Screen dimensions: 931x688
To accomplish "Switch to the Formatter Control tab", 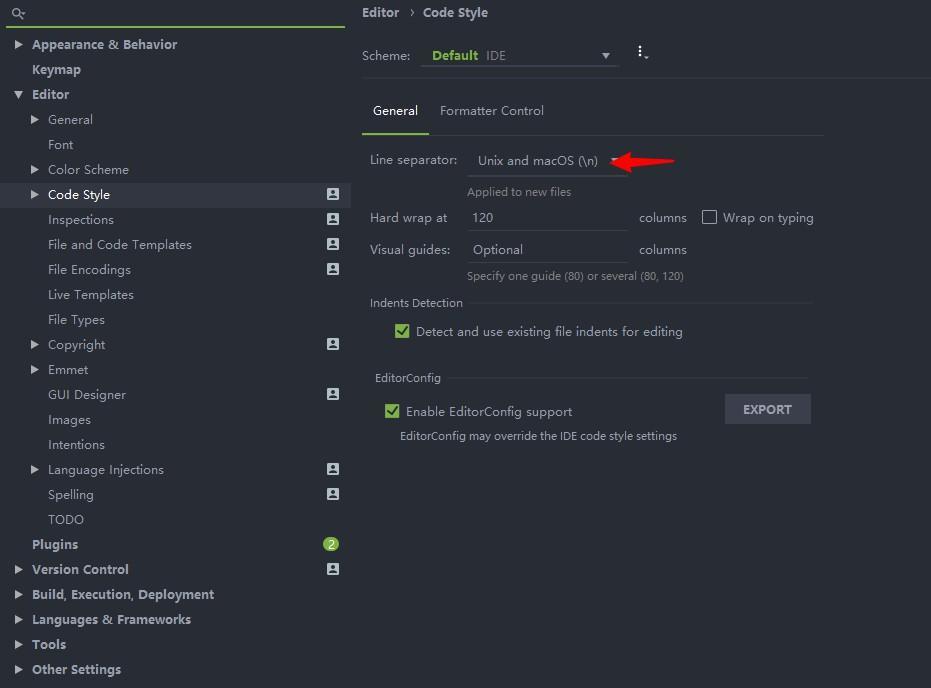I will (492, 111).
